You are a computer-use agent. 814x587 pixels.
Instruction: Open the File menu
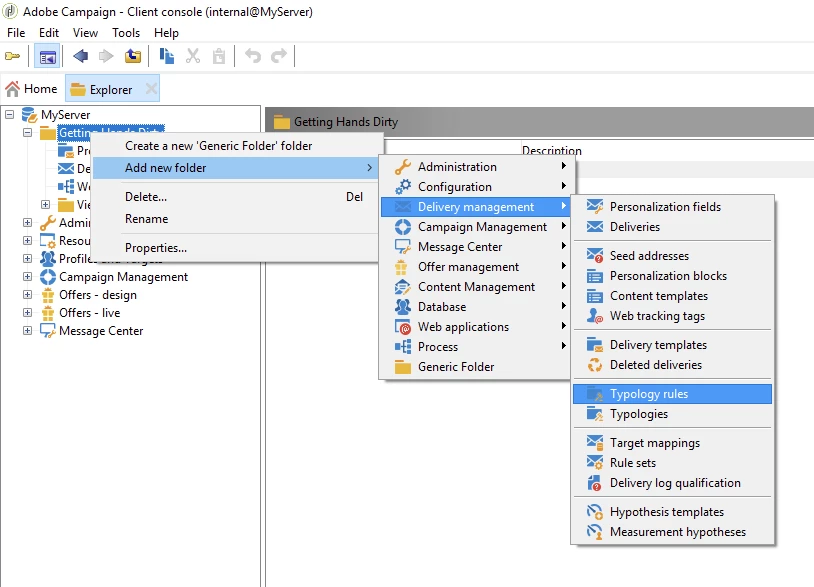pyautogui.click(x=16, y=33)
